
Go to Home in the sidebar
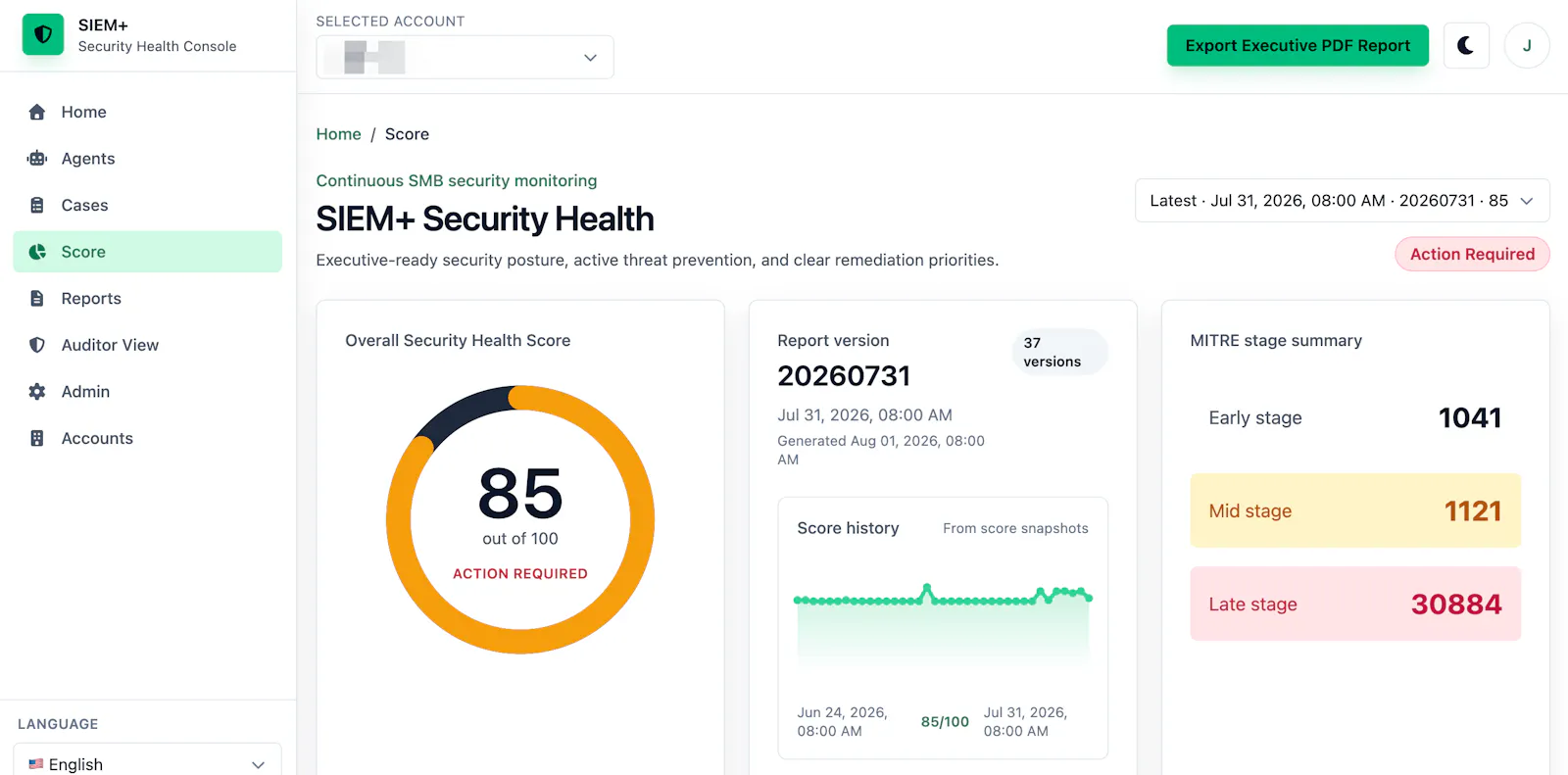click(x=147, y=112)
